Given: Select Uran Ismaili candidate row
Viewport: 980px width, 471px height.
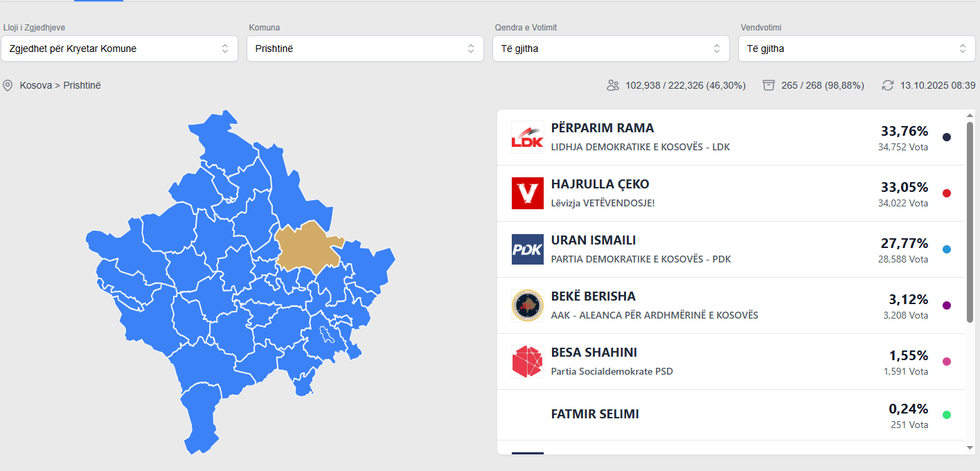Looking at the screenshot, I should click(700, 249).
